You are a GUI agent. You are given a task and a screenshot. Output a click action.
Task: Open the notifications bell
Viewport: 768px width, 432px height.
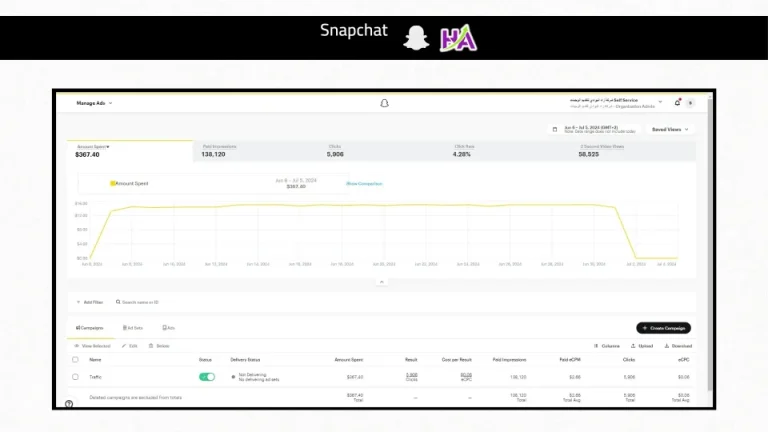[677, 102]
